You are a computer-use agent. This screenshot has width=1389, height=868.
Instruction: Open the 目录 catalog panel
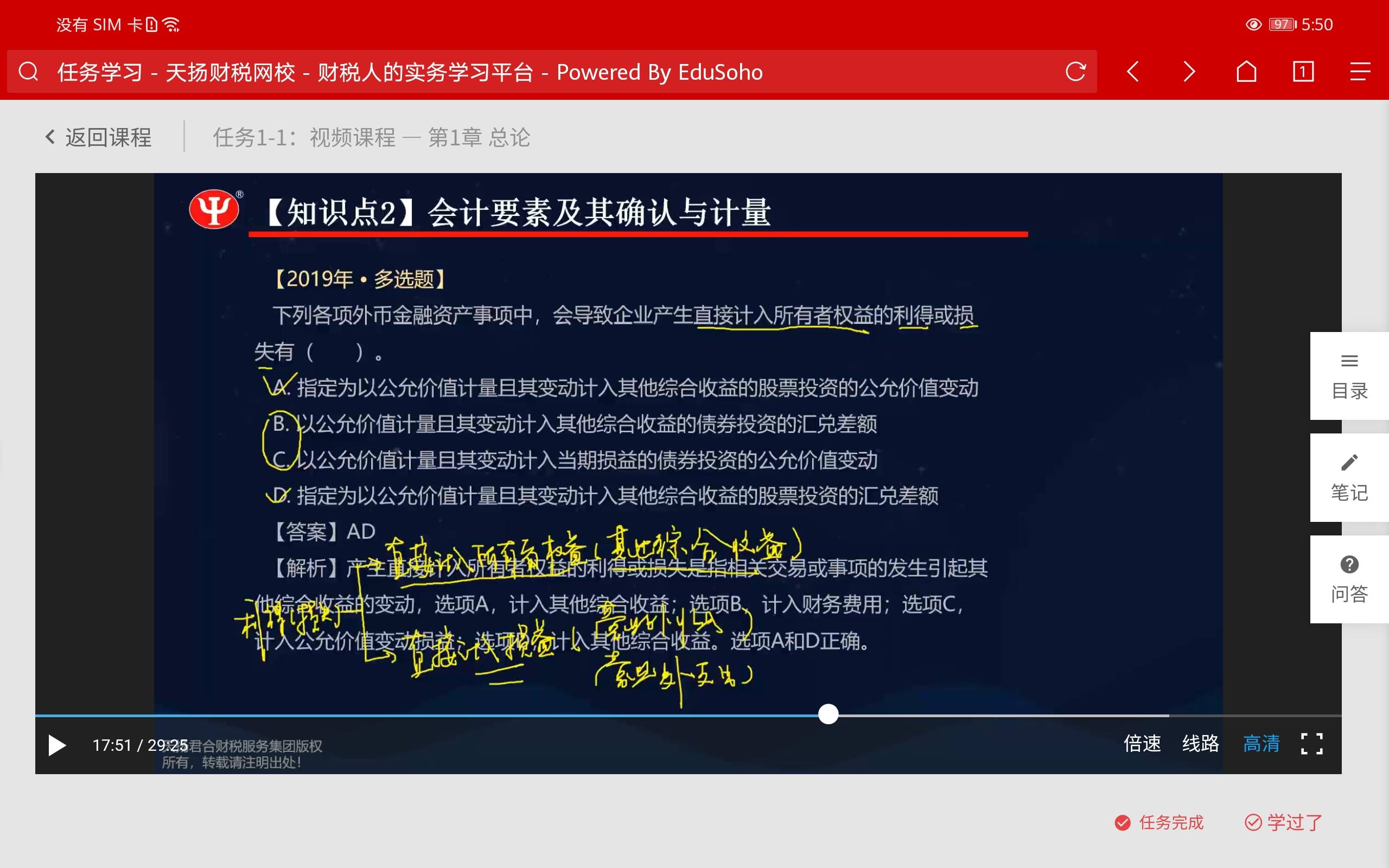coord(1349,376)
